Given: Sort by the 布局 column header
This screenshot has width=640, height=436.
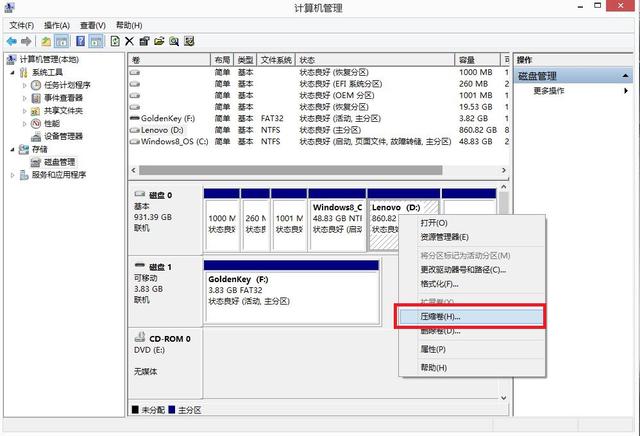Looking at the screenshot, I should [222, 60].
